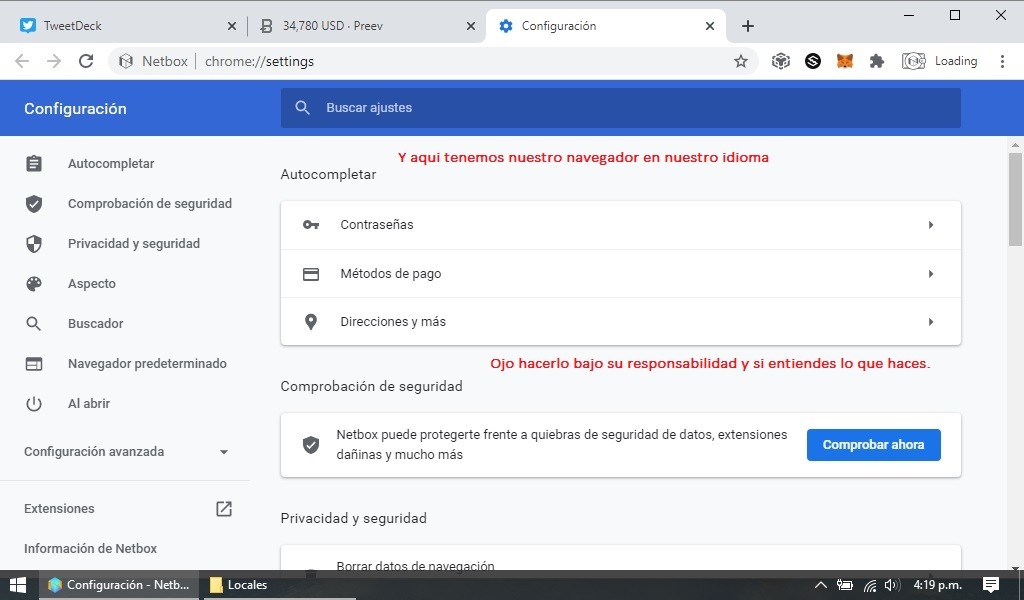Click the battery tray icon
Image resolution: width=1024 pixels, height=600 pixels.
coord(845,585)
